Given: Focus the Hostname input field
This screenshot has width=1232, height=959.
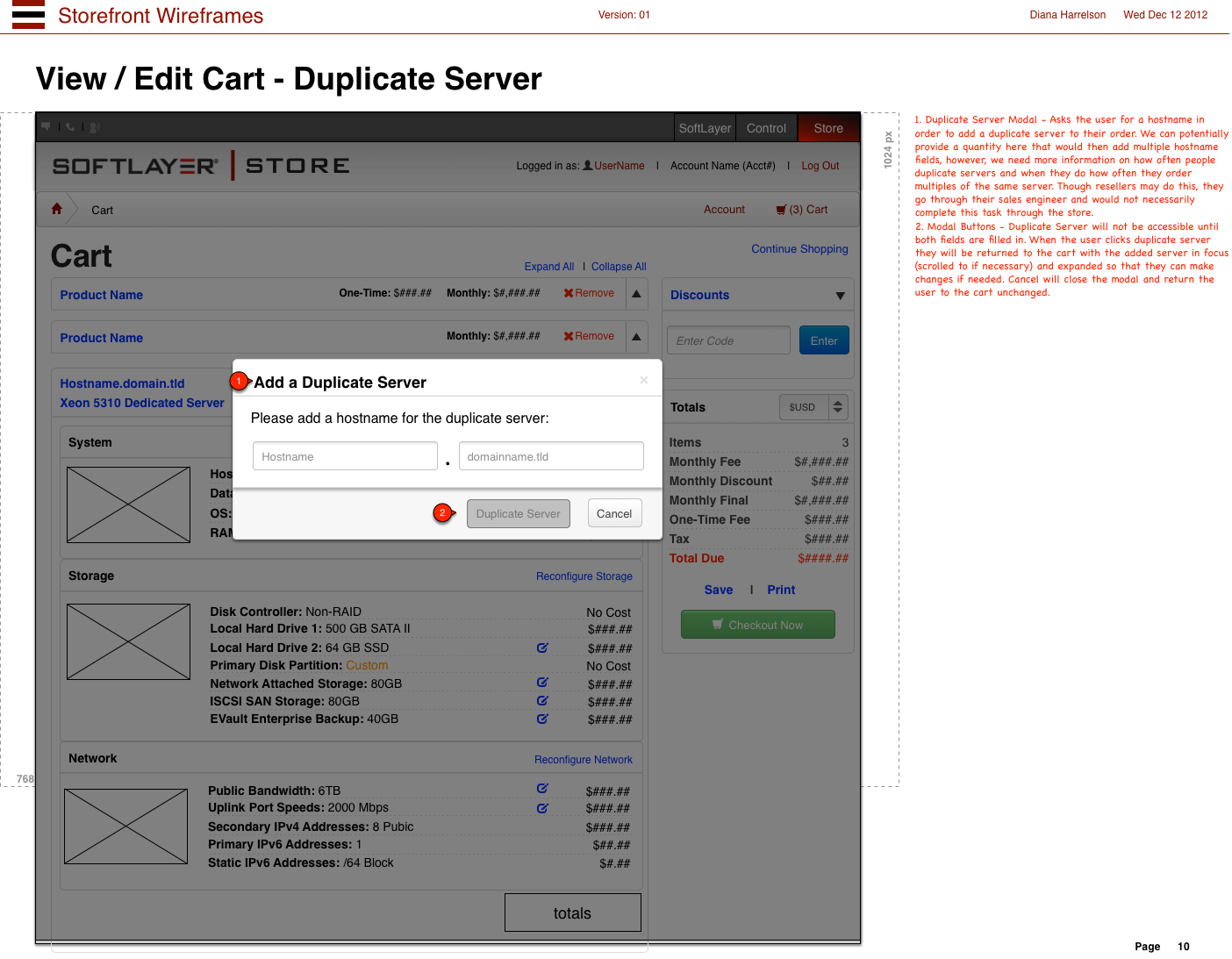Looking at the screenshot, I should coord(345,456).
